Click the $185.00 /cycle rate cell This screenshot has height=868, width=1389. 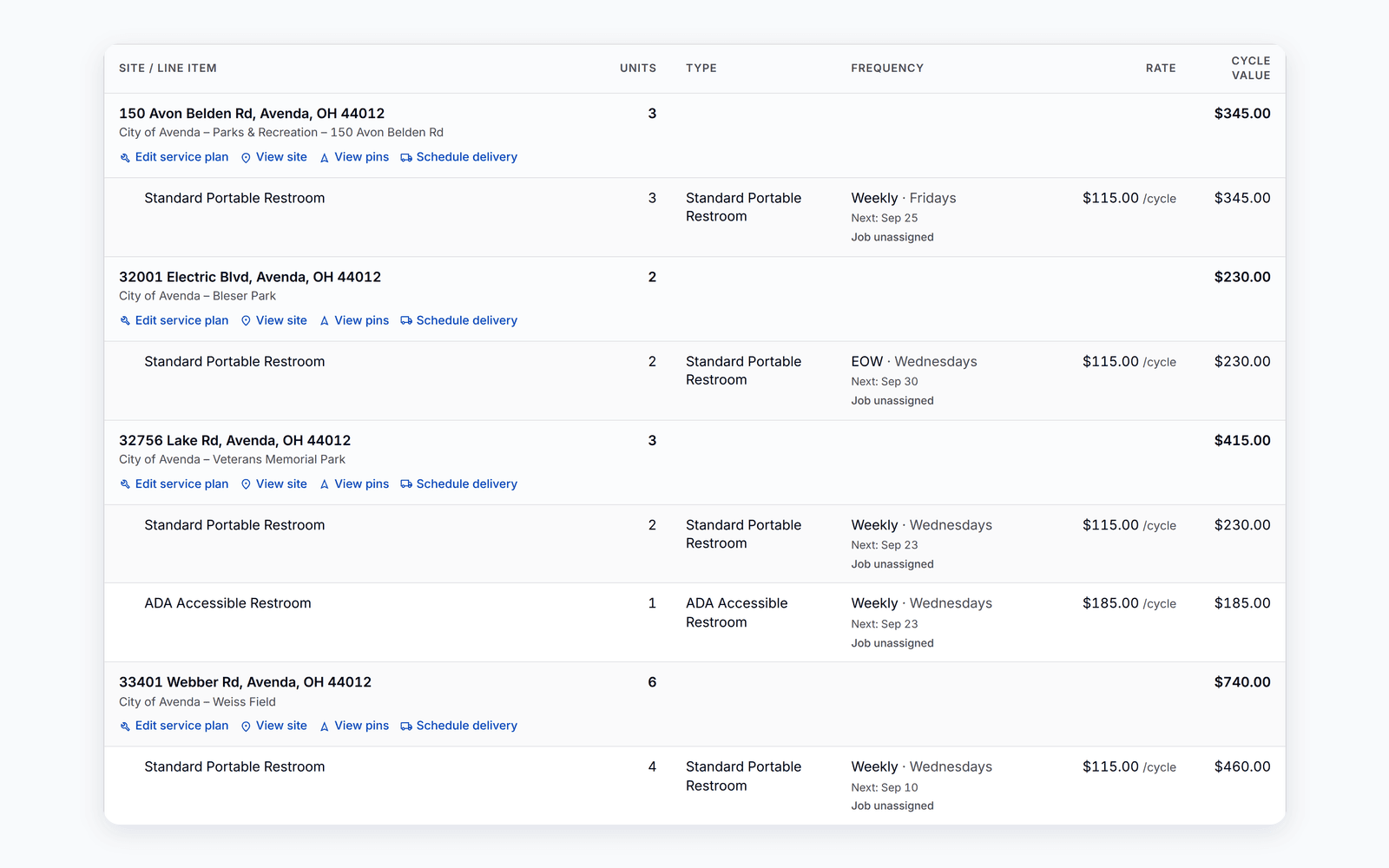coord(1129,603)
